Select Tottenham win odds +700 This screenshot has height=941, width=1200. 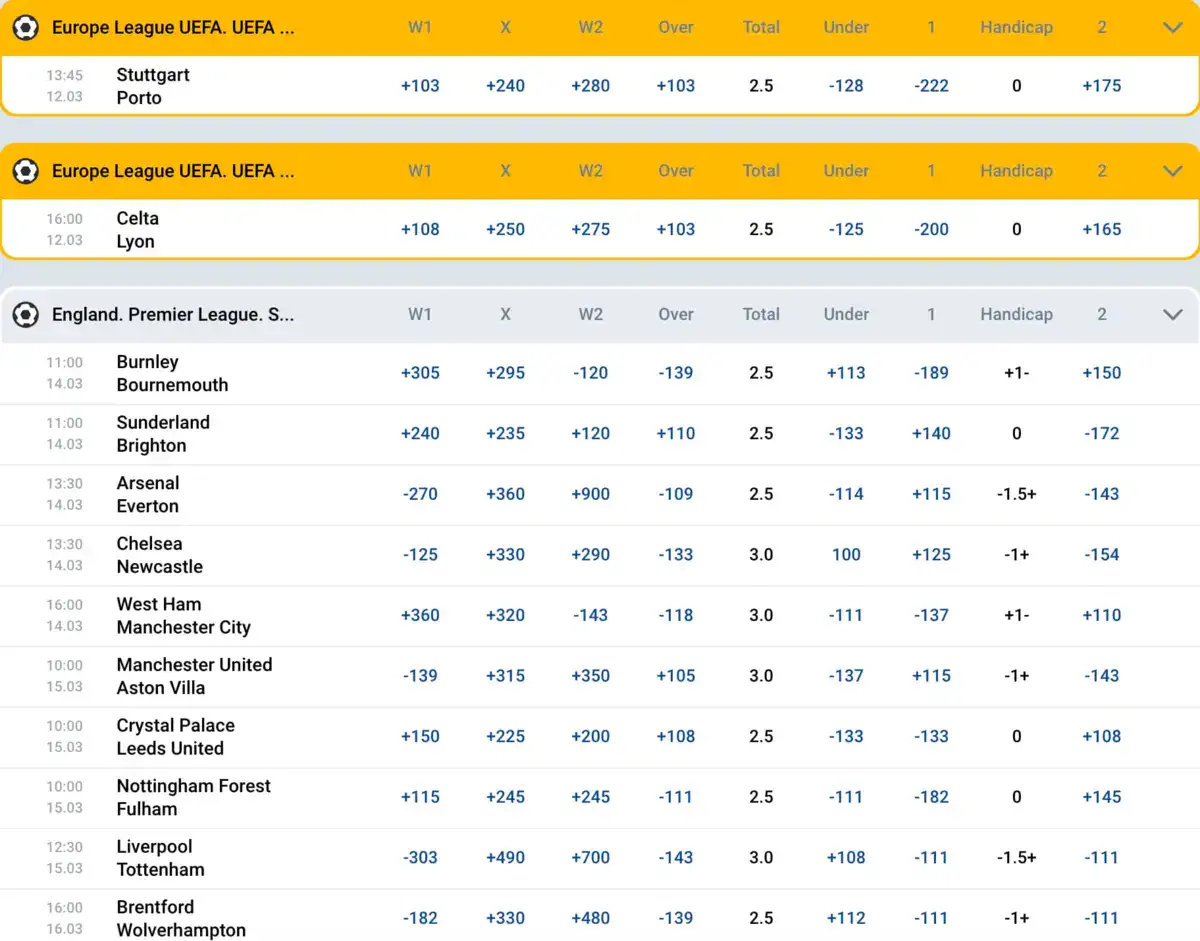[590, 858]
